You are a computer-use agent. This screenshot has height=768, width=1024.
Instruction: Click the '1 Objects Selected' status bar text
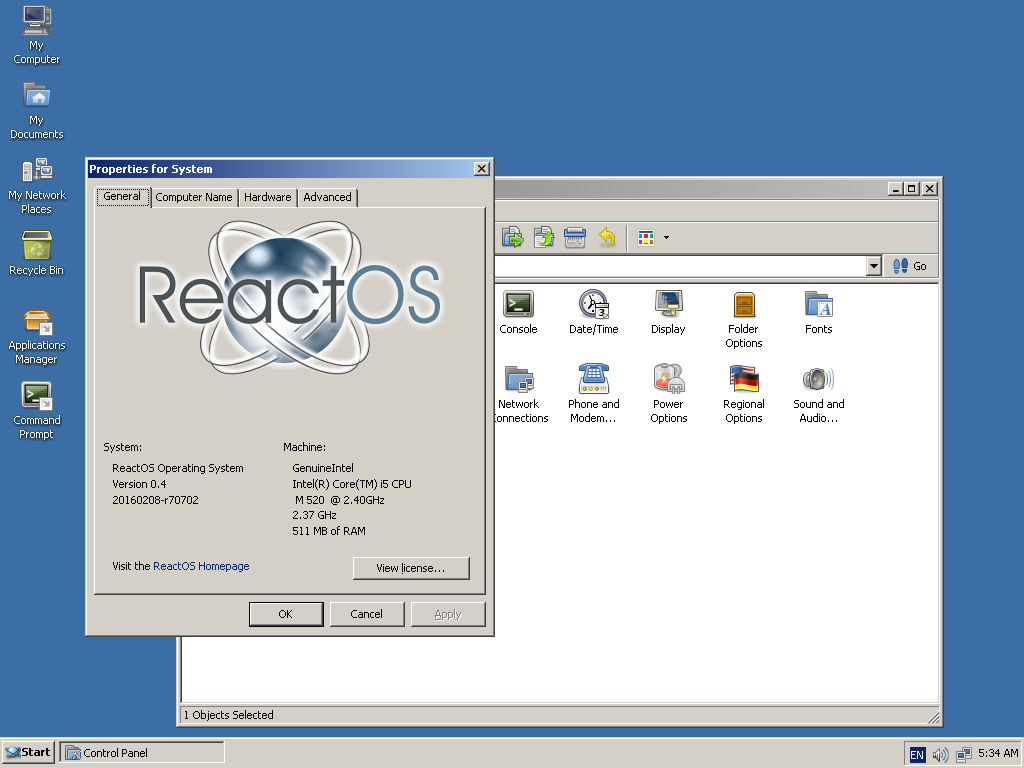229,715
